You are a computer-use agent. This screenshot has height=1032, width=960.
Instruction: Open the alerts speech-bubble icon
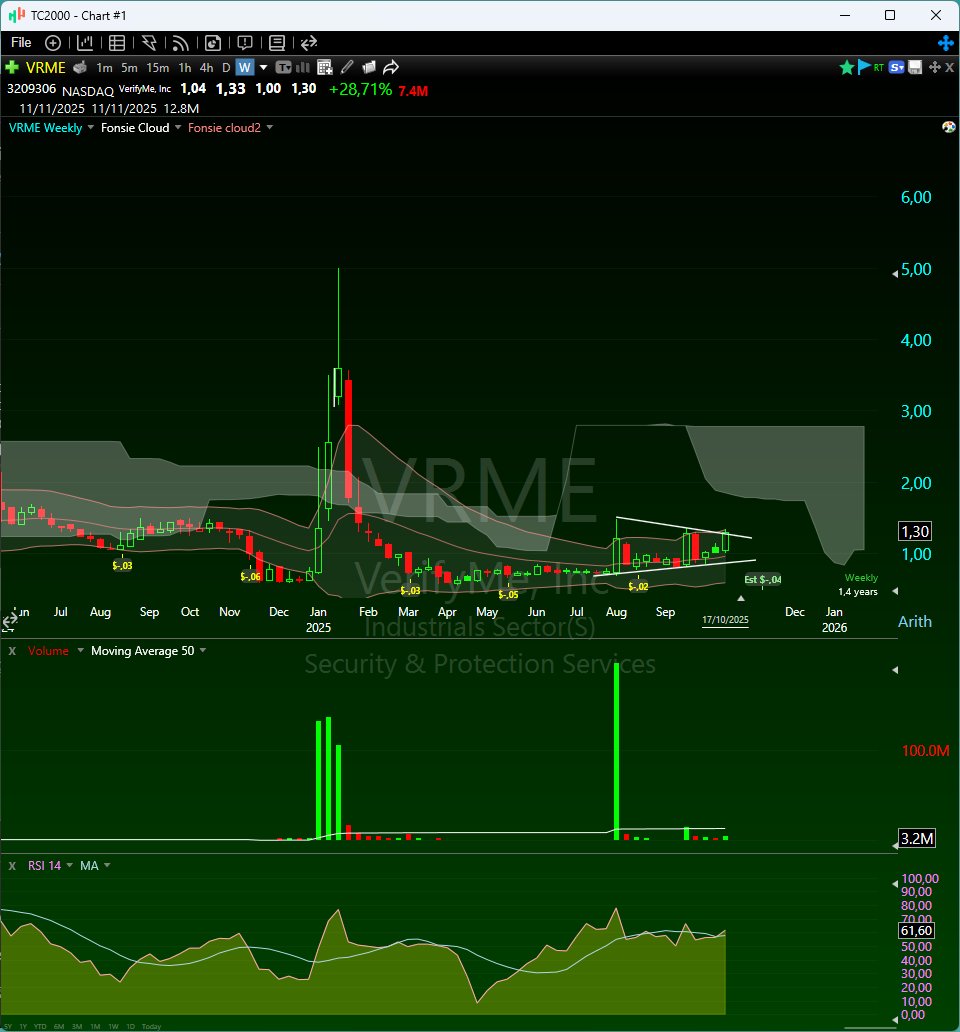[244, 43]
